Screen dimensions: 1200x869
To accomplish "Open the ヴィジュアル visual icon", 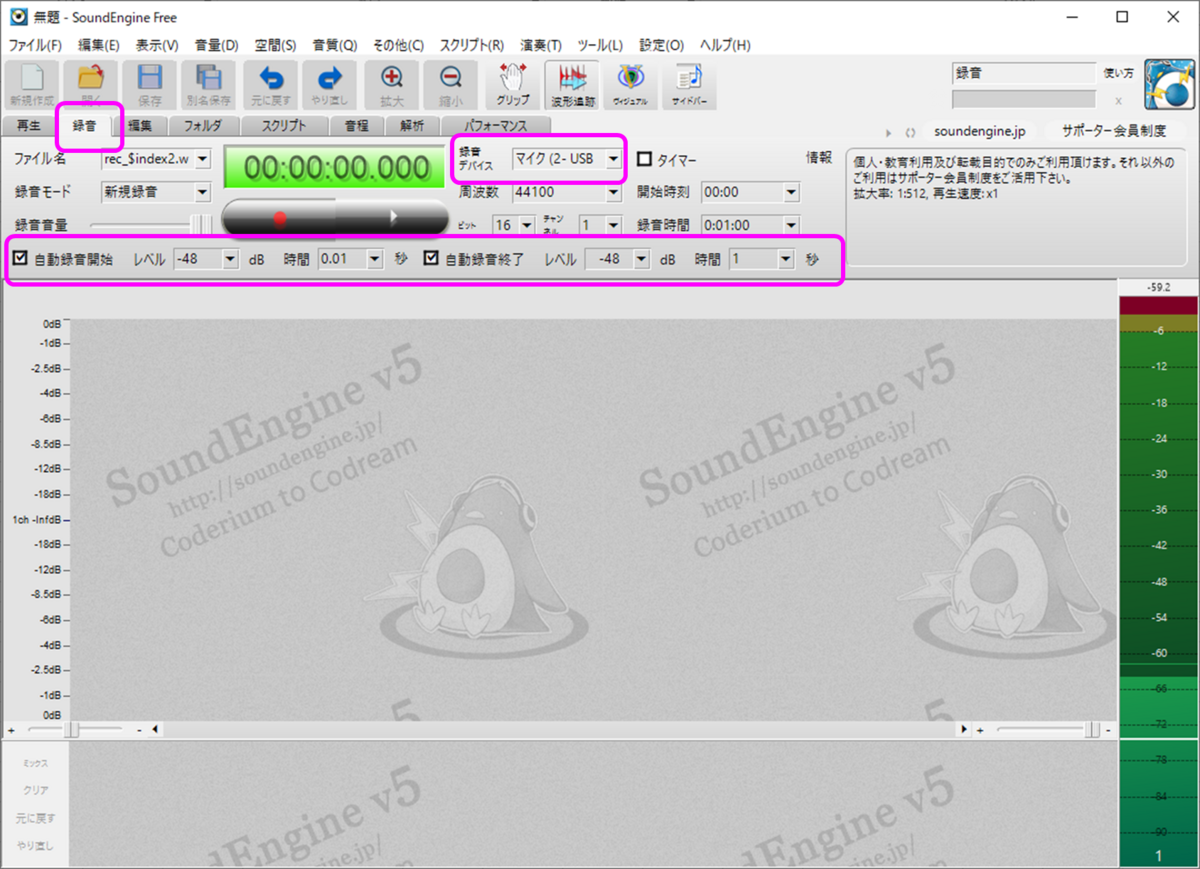I will click(630, 84).
